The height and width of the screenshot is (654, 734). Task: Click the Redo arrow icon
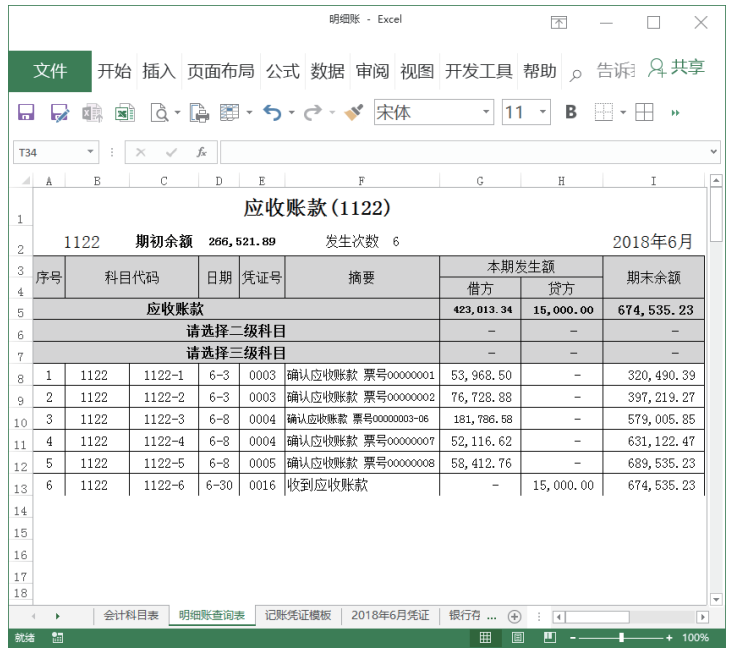(x=313, y=112)
